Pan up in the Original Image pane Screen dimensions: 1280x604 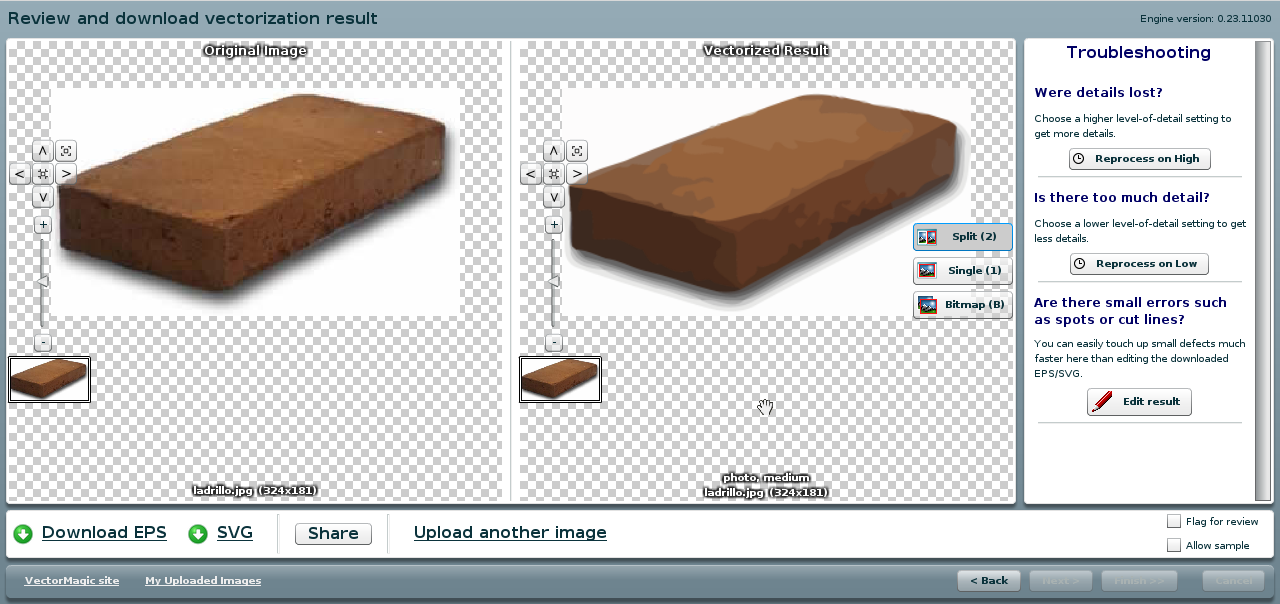(x=42, y=151)
